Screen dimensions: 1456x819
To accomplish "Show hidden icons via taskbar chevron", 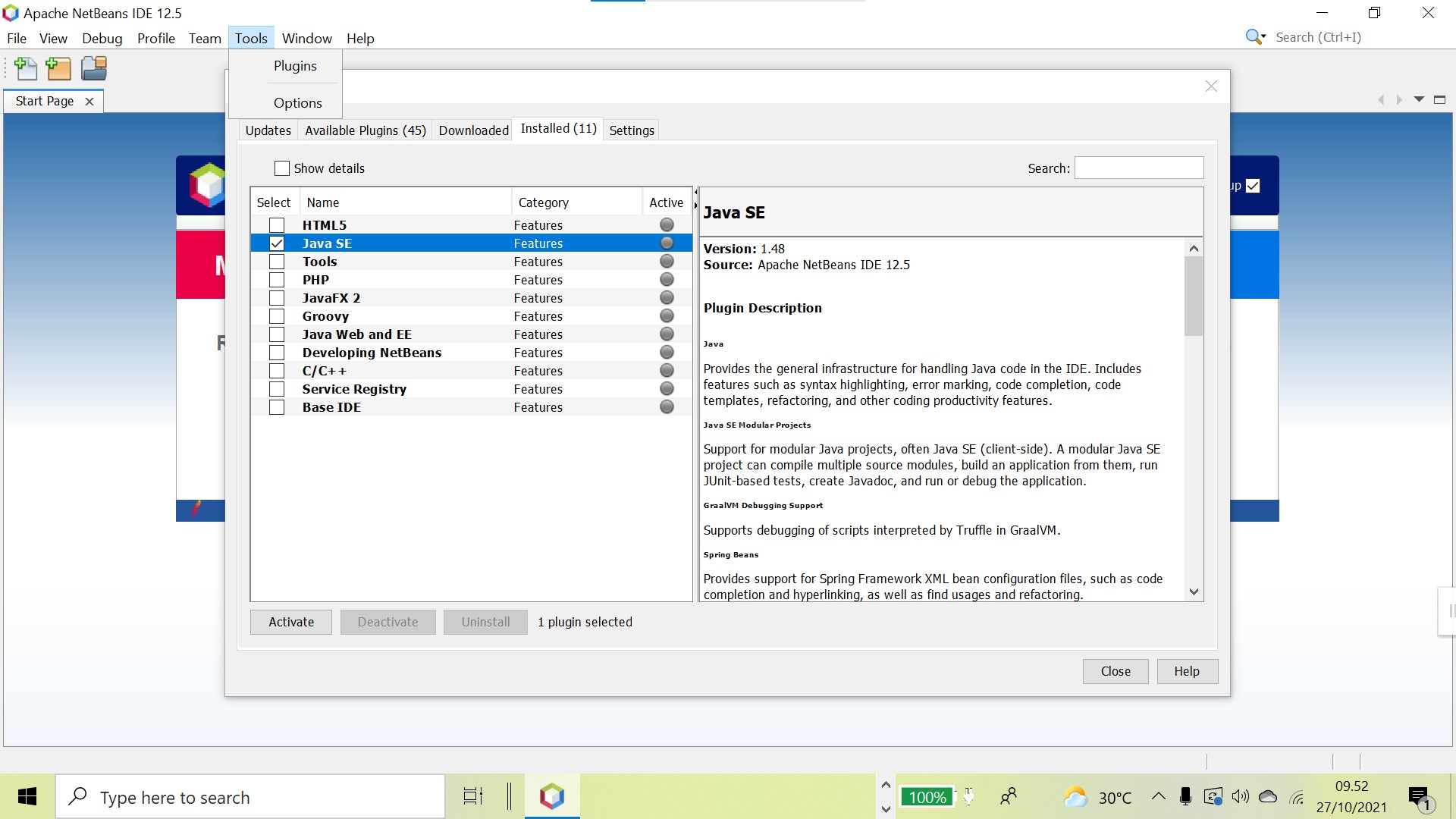I will point(1158,796).
